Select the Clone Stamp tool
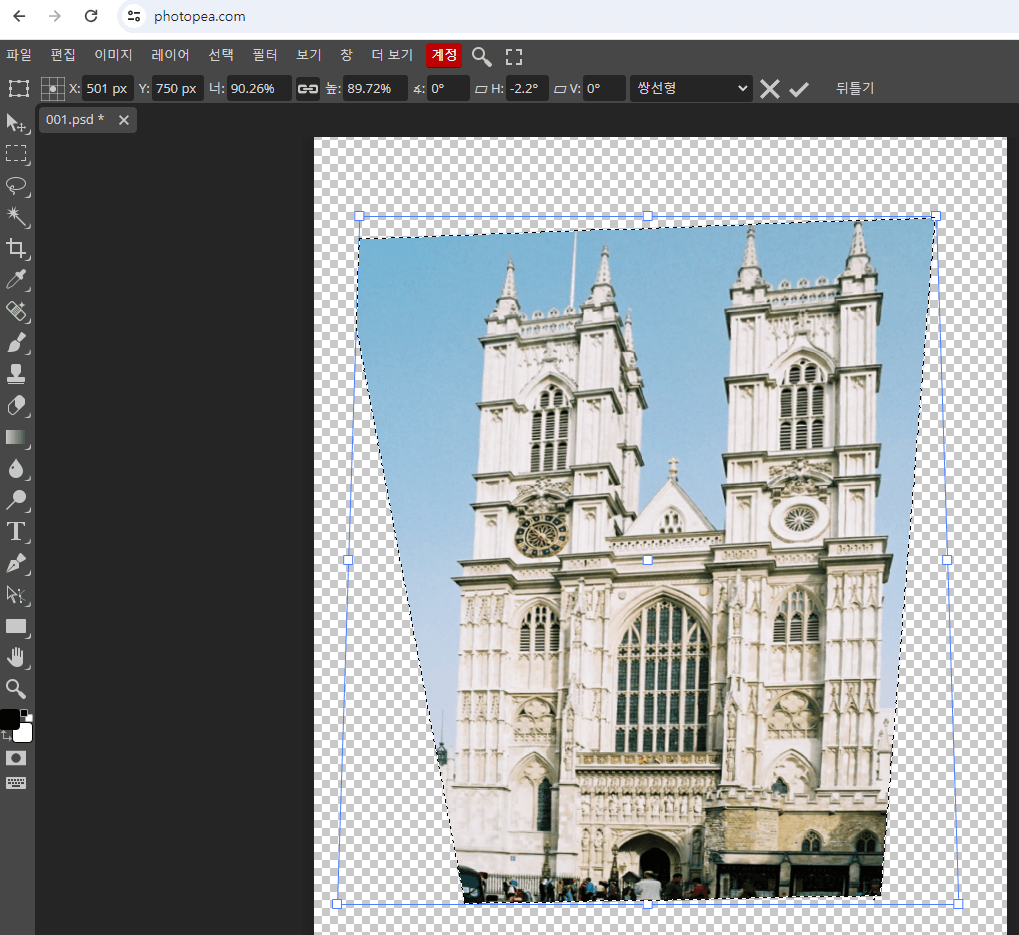The width and height of the screenshot is (1019, 935). [16, 374]
